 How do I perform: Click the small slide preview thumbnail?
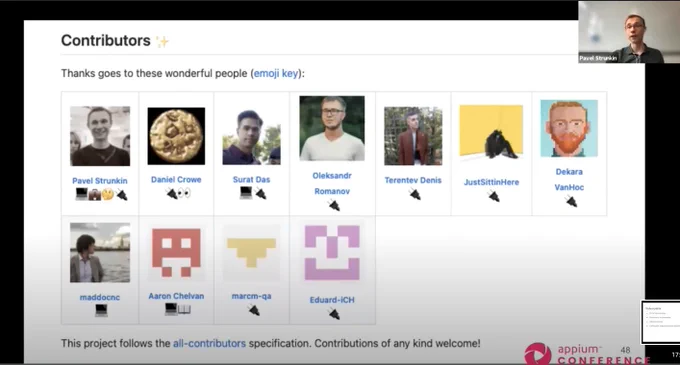pos(660,322)
